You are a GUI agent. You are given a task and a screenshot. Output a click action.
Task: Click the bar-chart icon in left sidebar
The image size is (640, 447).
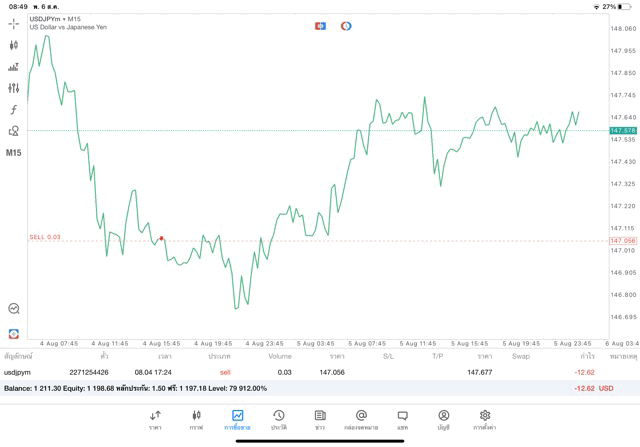[x=14, y=67]
